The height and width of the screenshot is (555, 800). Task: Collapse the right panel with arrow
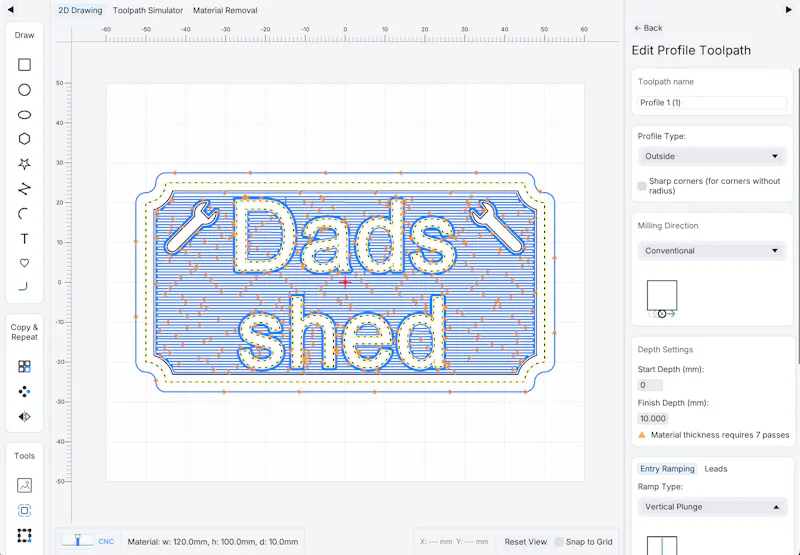[x=788, y=10]
